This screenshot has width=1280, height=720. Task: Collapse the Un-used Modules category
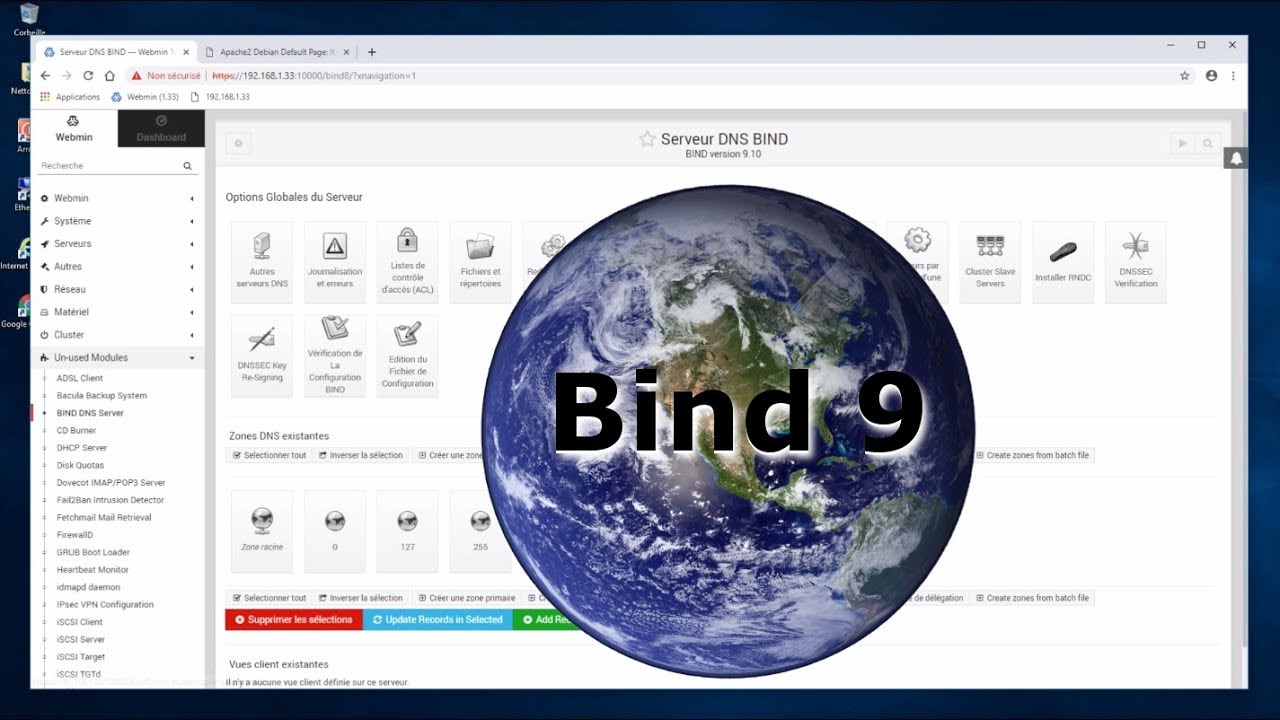(118, 358)
